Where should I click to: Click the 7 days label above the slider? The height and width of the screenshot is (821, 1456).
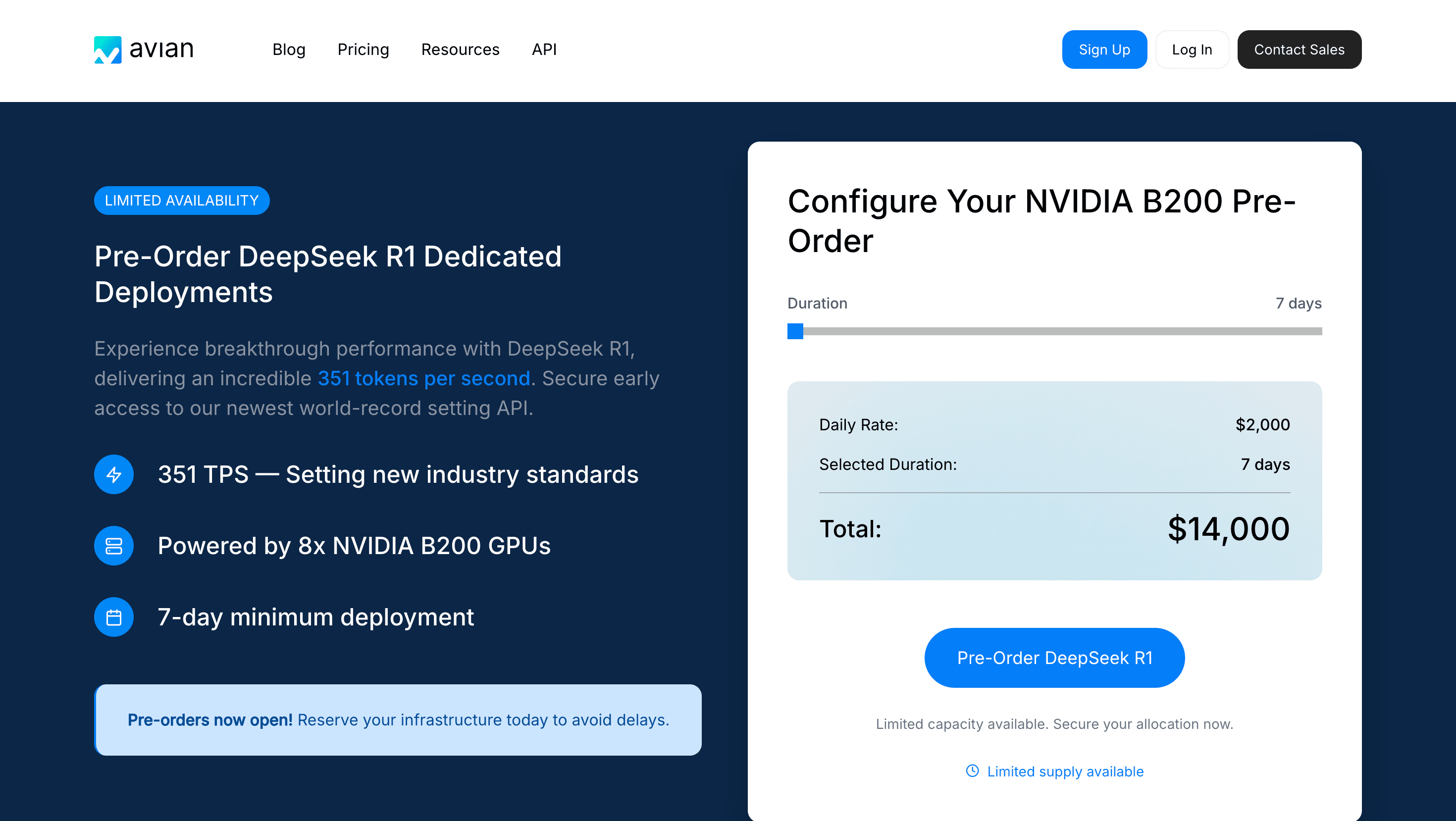pyautogui.click(x=1299, y=304)
